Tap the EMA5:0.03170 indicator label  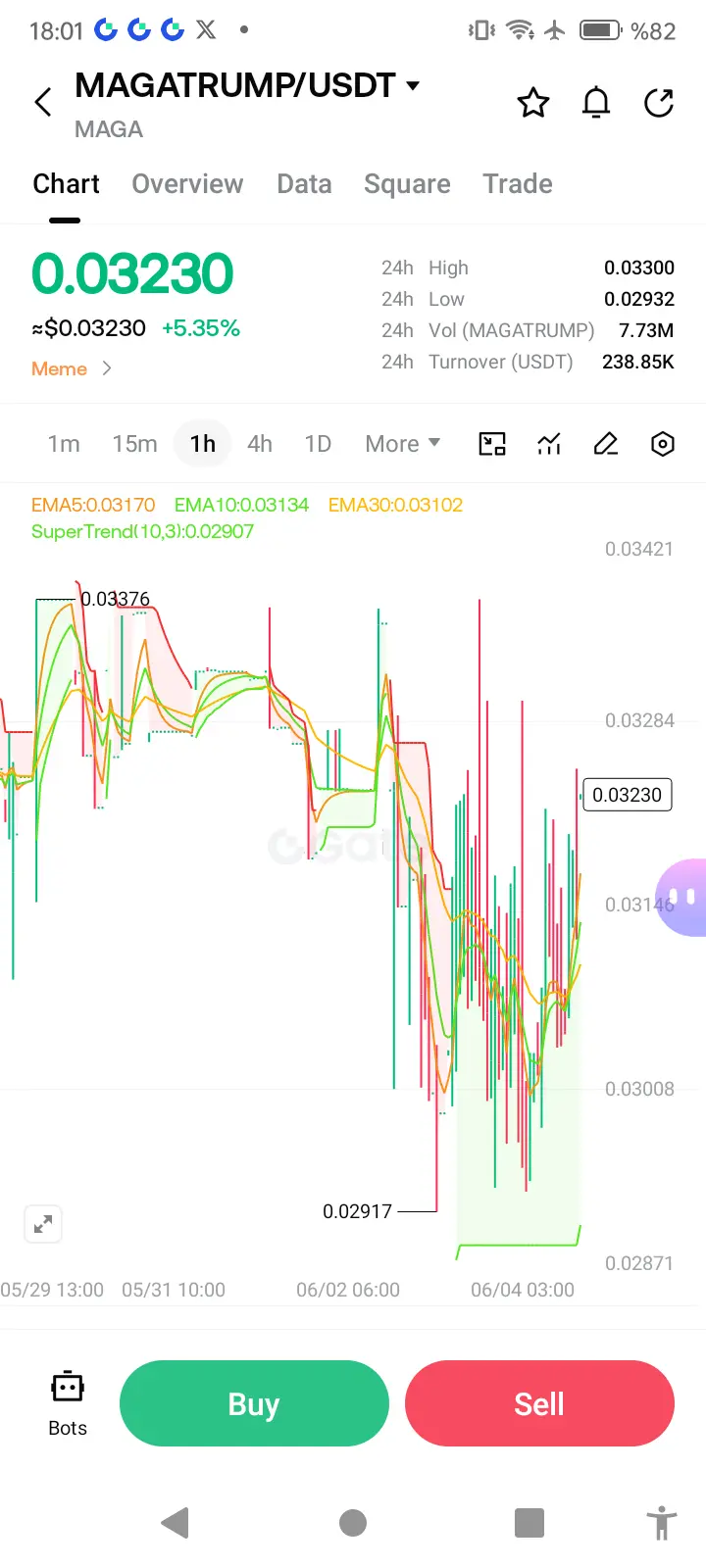(93, 505)
